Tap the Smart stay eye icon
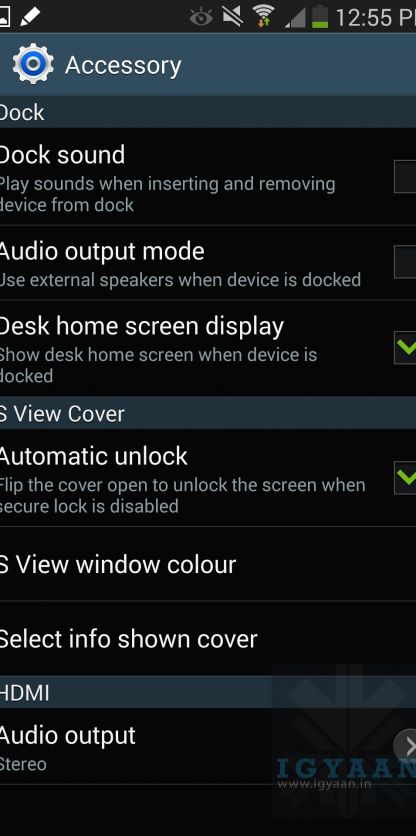Screen dimensions: 416x836 tap(201, 17)
